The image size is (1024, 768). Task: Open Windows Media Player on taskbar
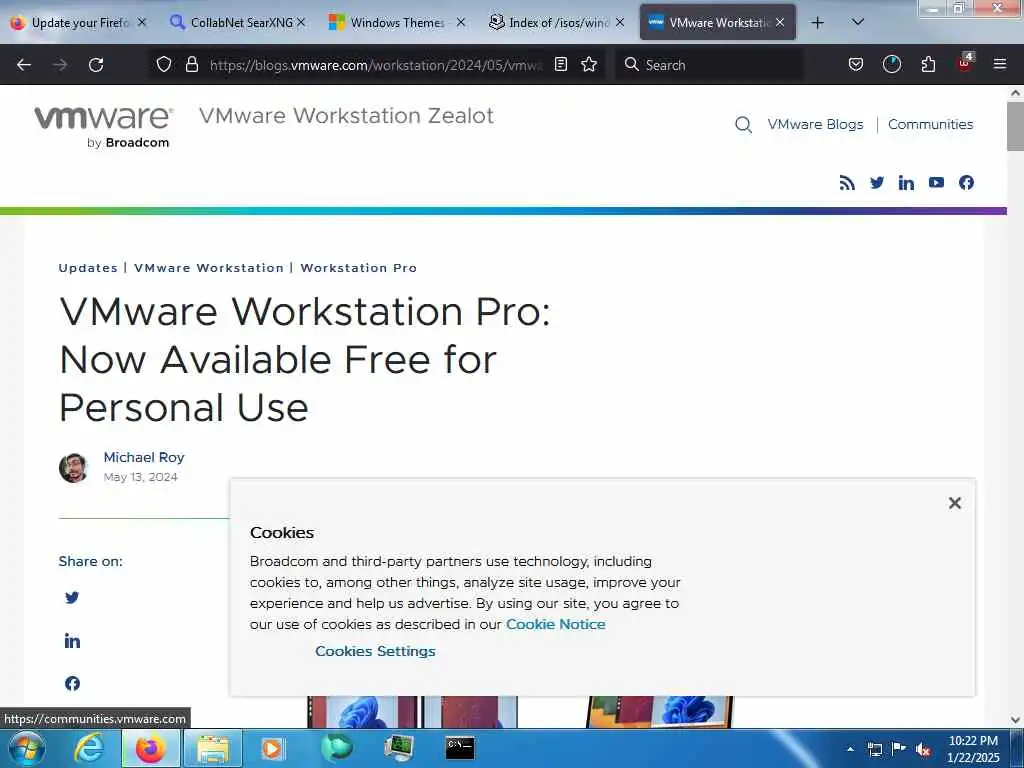pos(272,749)
